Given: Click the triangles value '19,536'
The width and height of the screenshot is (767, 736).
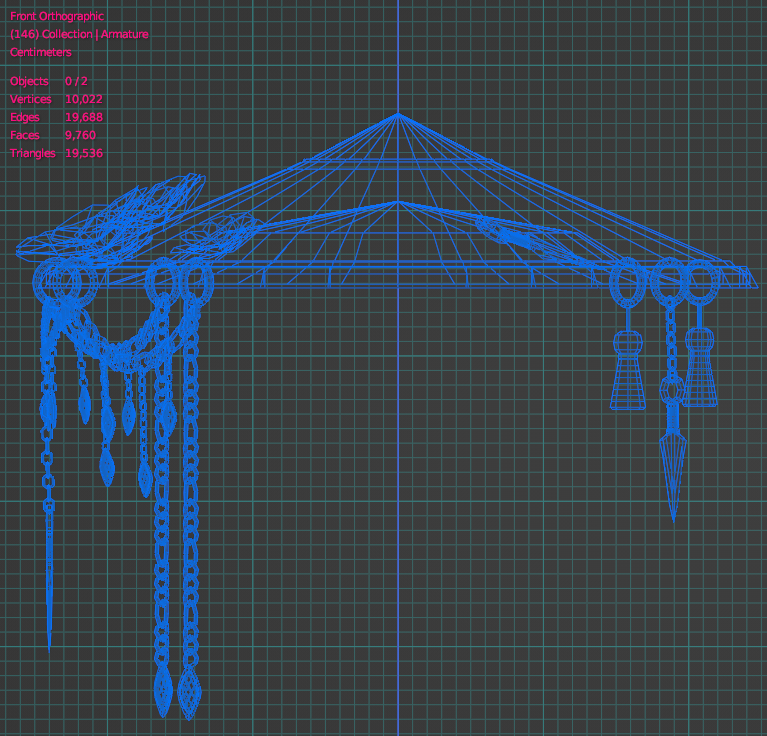Looking at the screenshot, I should pyautogui.click(x=84, y=154).
